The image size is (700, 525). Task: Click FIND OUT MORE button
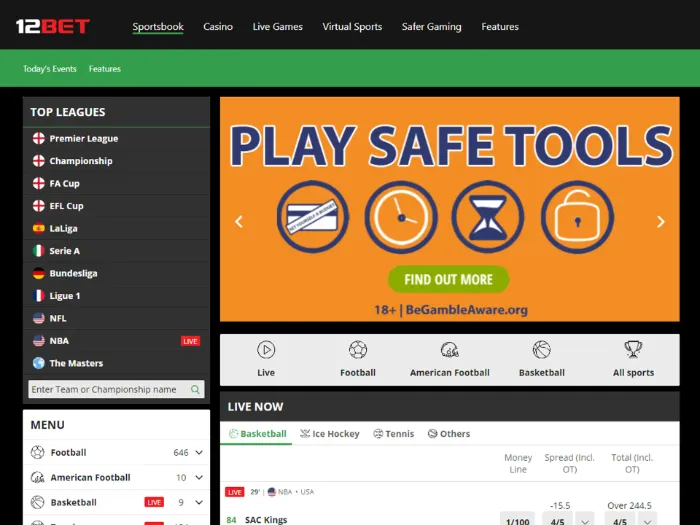coord(449,279)
